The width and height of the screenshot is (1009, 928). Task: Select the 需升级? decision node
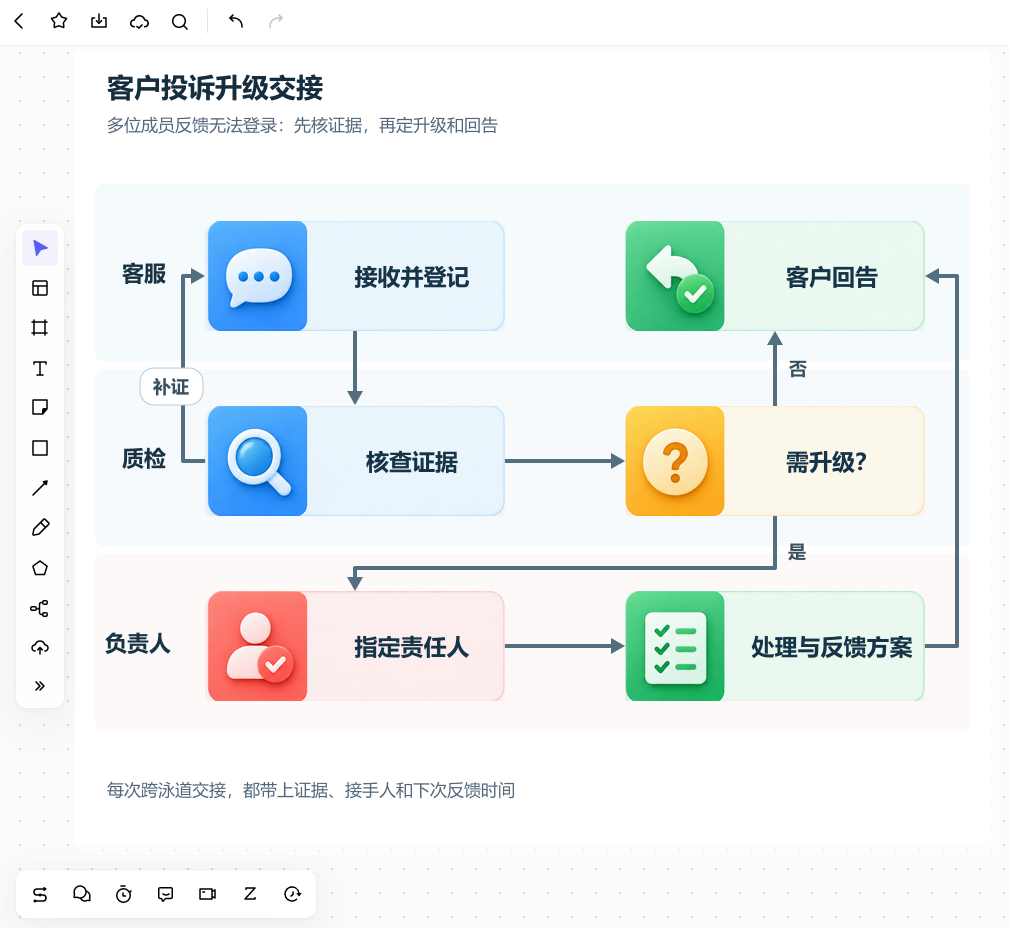[x=775, y=461]
